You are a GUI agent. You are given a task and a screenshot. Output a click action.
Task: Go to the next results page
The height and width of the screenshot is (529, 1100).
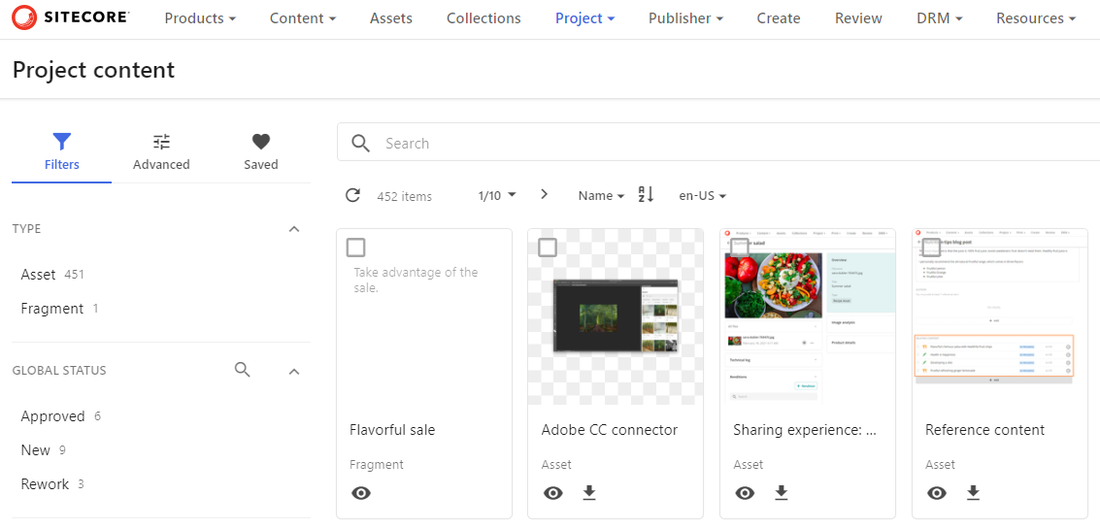pyautogui.click(x=544, y=194)
